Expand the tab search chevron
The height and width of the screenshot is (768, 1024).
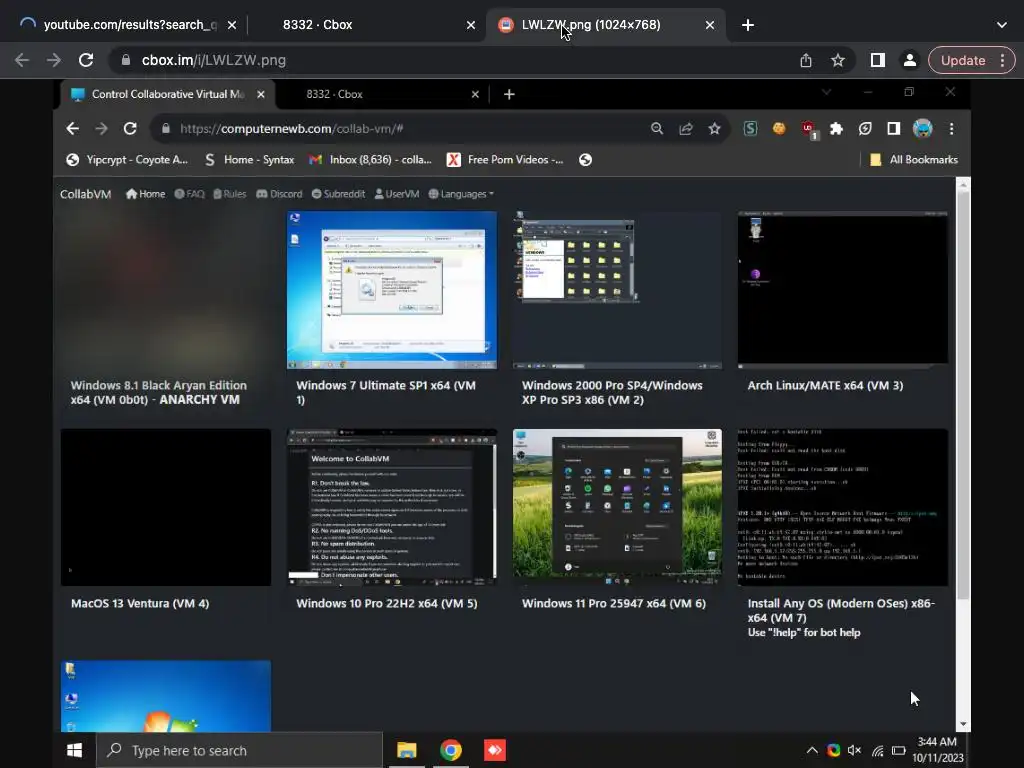[1002, 25]
